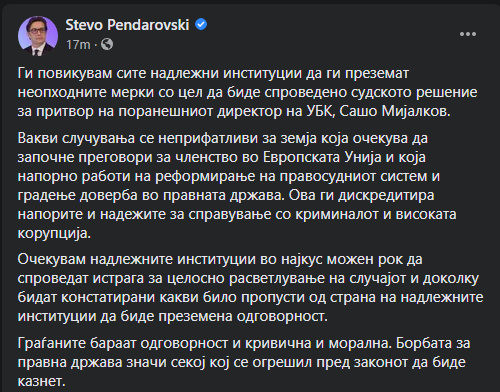Viewport: 500px width, 392px height.
Task: Click the paragraph starting "Вакви случувања"
Action: pos(237,186)
